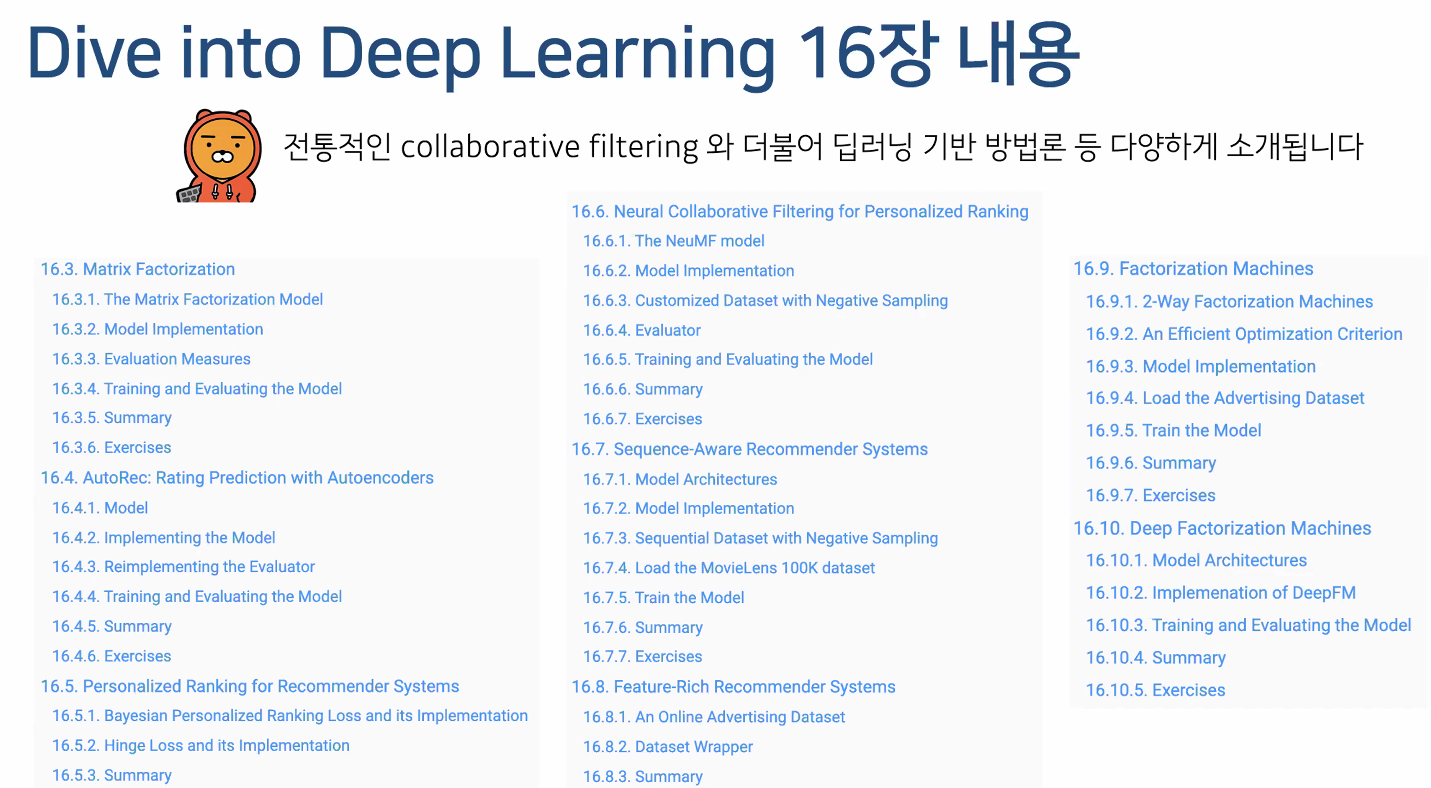Select 16.9.3. Model Implementation link
Screen dimensions: 1431x788
tap(1201, 367)
